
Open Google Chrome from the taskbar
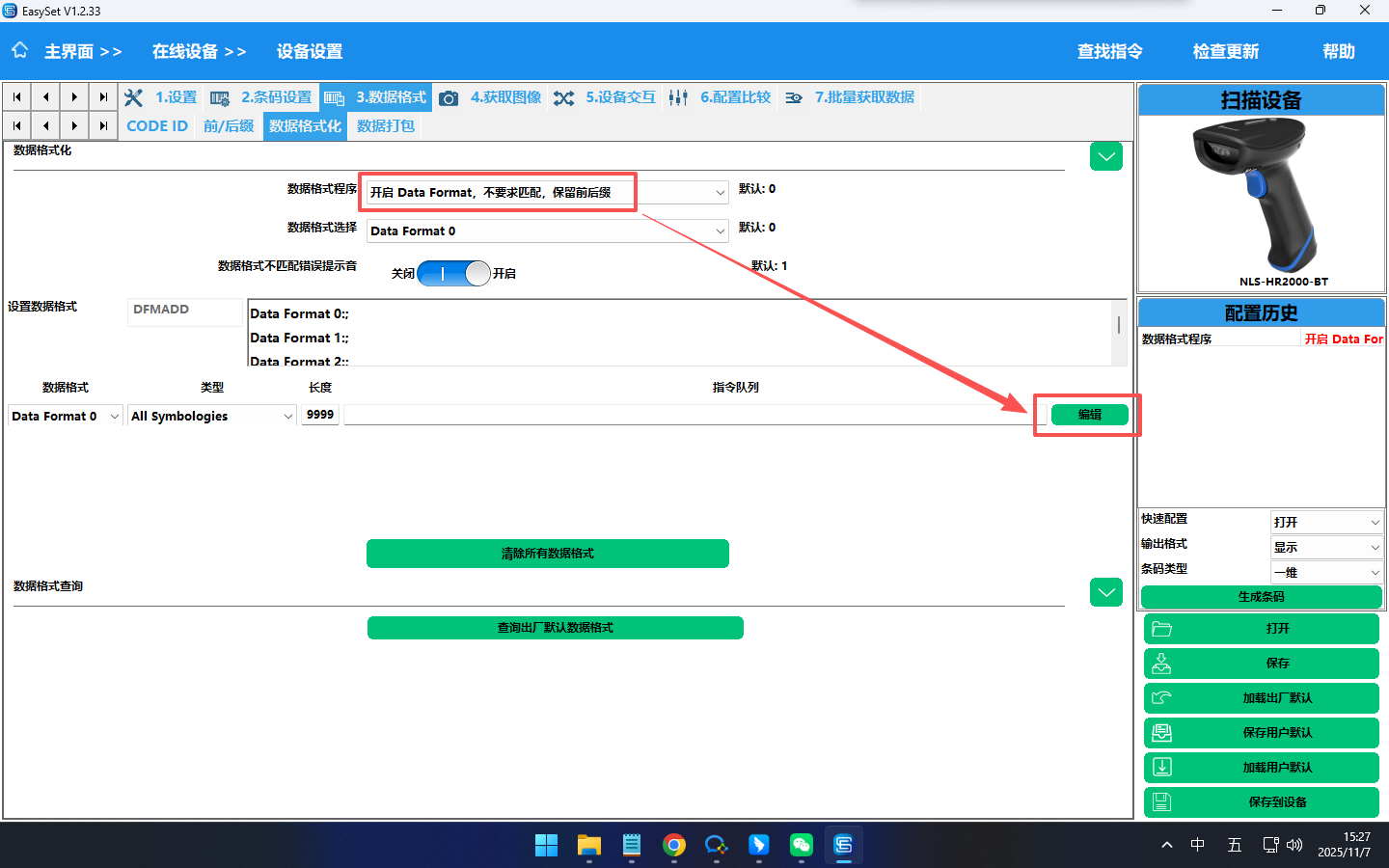pyautogui.click(x=674, y=846)
